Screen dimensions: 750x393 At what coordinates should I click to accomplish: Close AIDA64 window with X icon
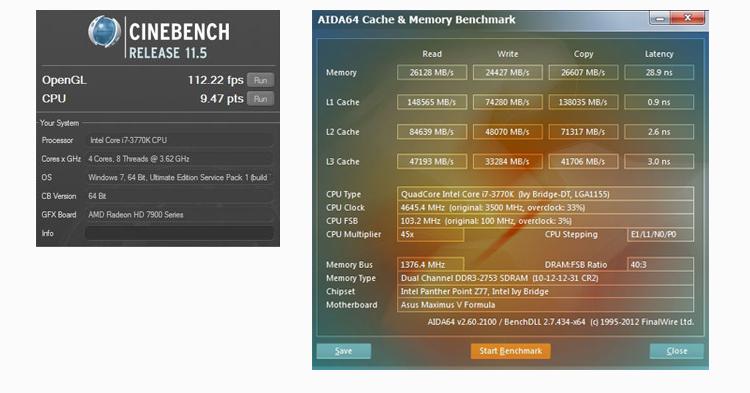pos(687,18)
